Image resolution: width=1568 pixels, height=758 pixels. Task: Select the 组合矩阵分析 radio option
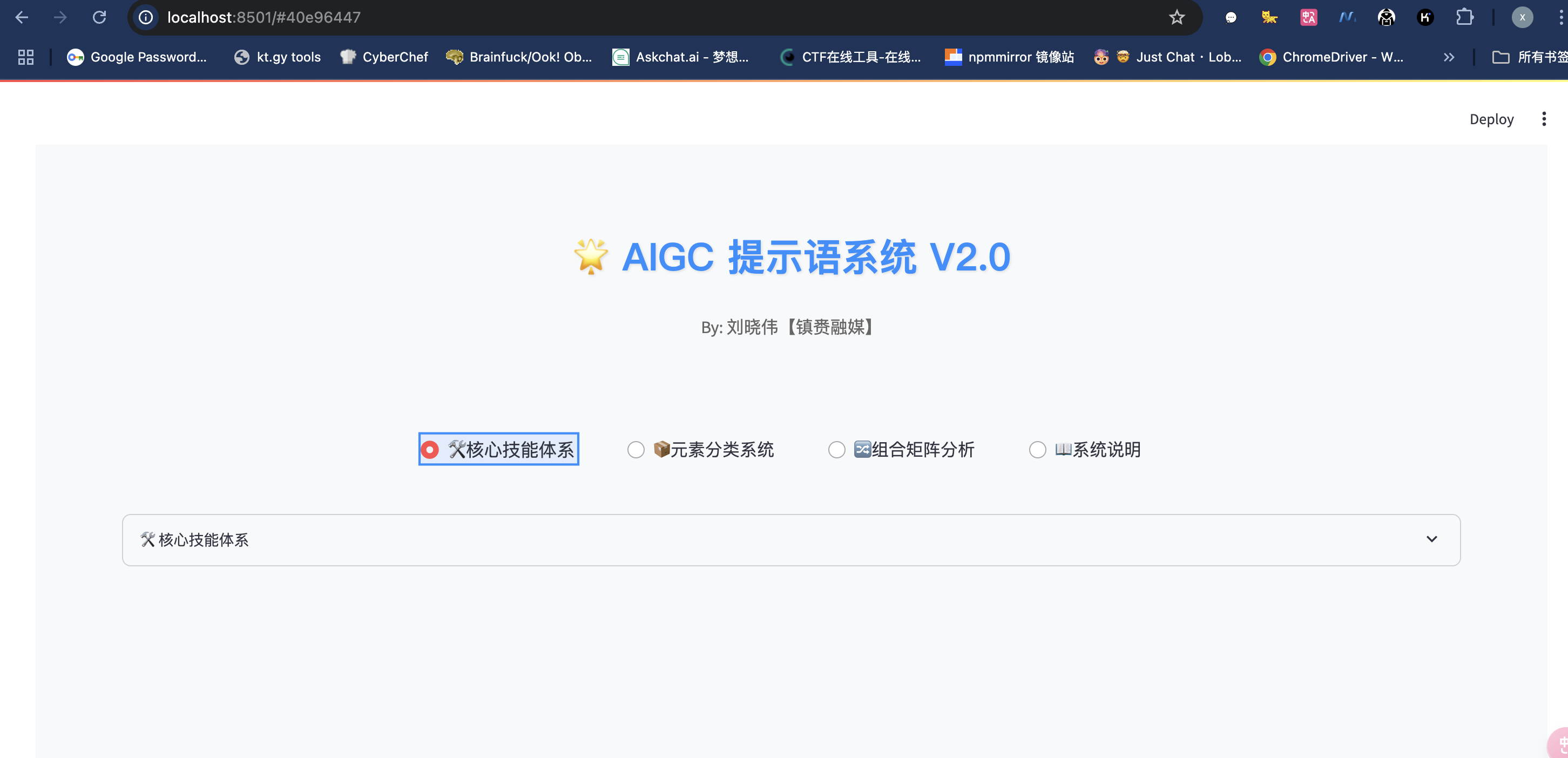point(836,450)
